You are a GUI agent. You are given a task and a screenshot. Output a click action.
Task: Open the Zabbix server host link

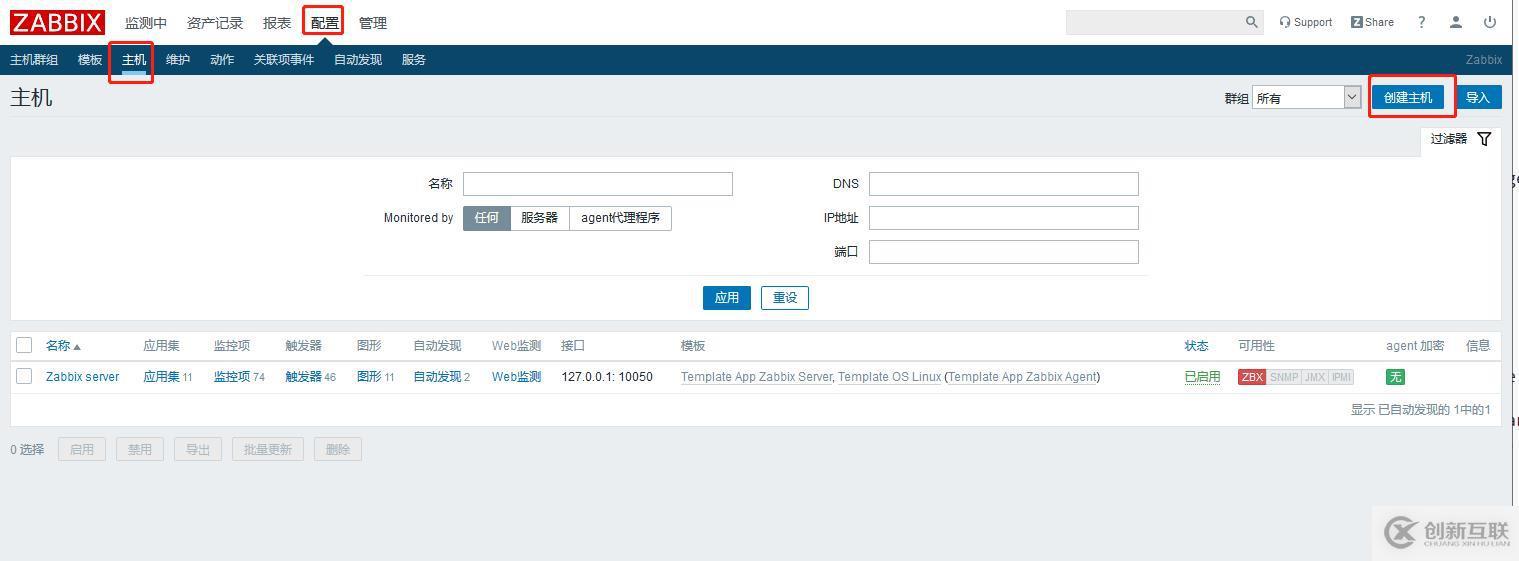[82, 377]
